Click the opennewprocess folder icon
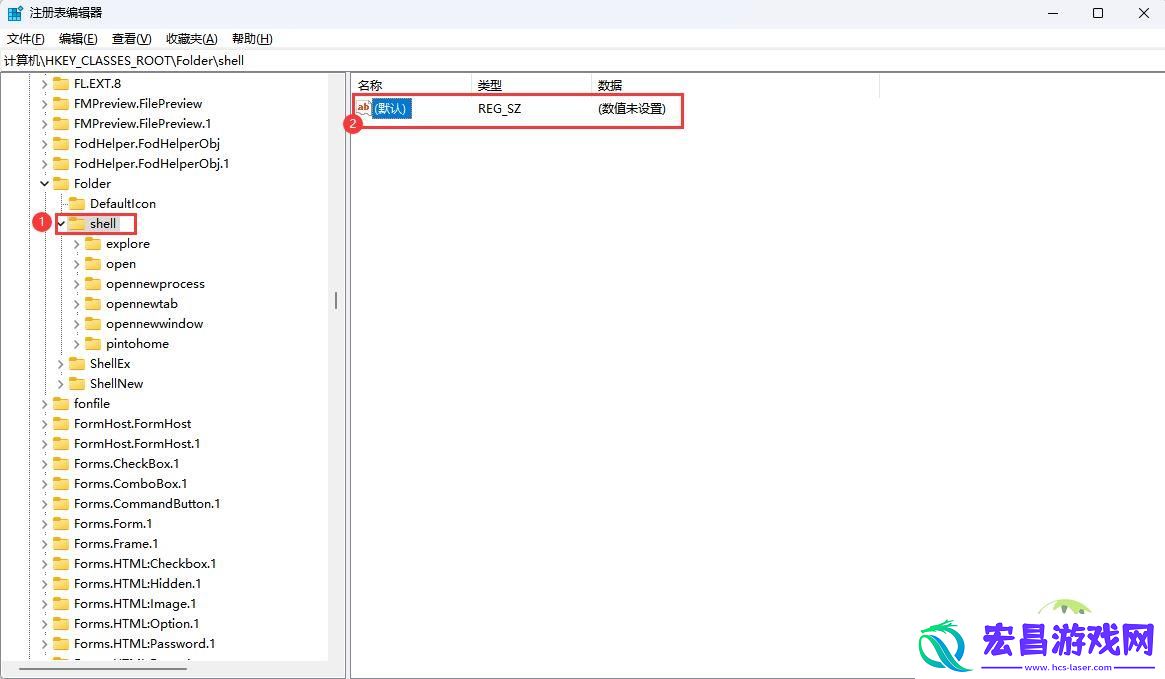 click(93, 284)
